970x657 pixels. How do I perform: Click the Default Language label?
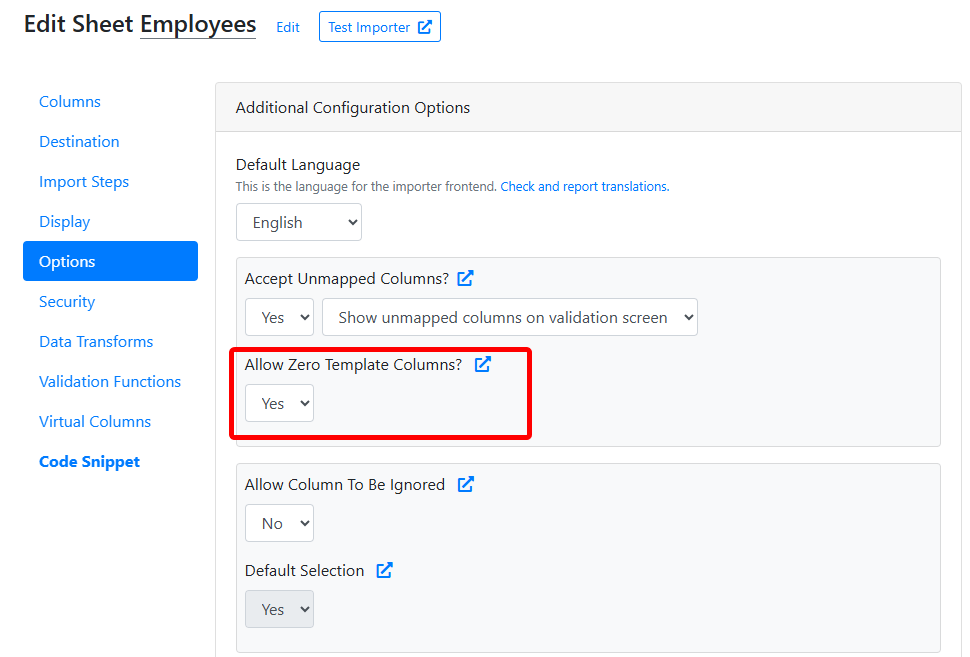click(x=298, y=165)
